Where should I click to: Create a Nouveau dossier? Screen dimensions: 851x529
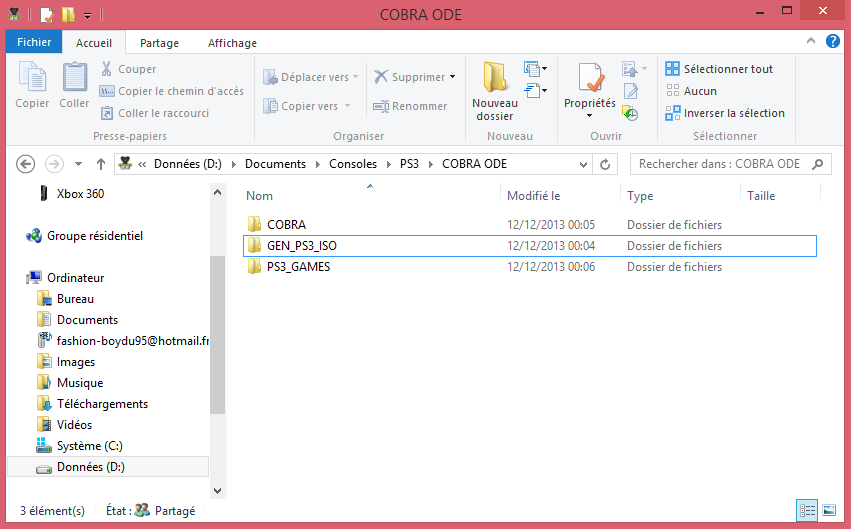coord(494,91)
